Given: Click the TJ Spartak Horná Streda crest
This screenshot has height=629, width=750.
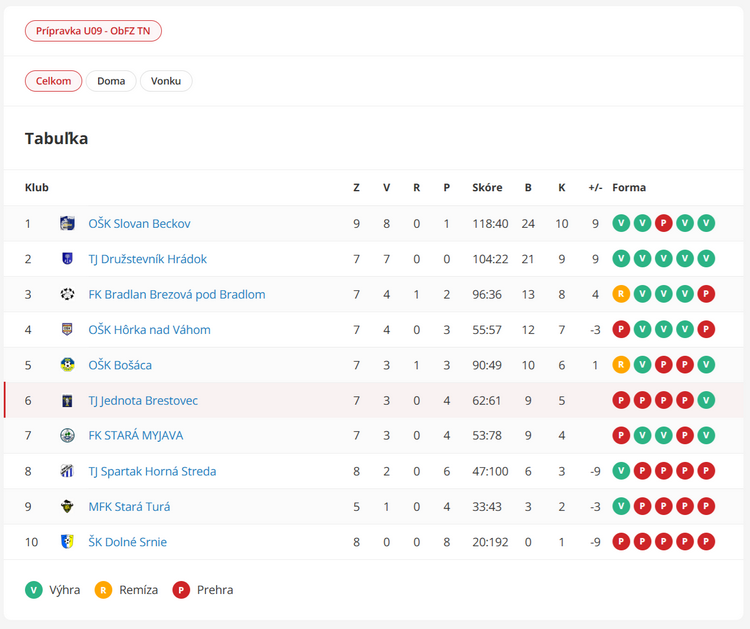Looking at the screenshot, I should (x=67, y=471).
